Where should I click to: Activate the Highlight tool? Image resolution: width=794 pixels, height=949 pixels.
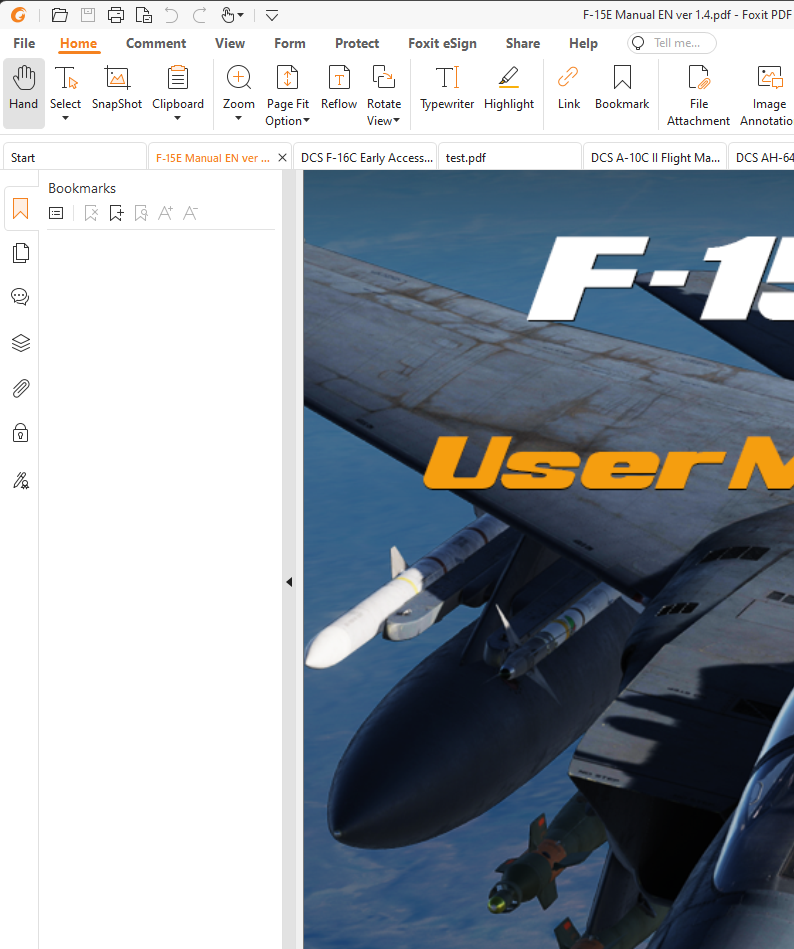pos(509,88)
